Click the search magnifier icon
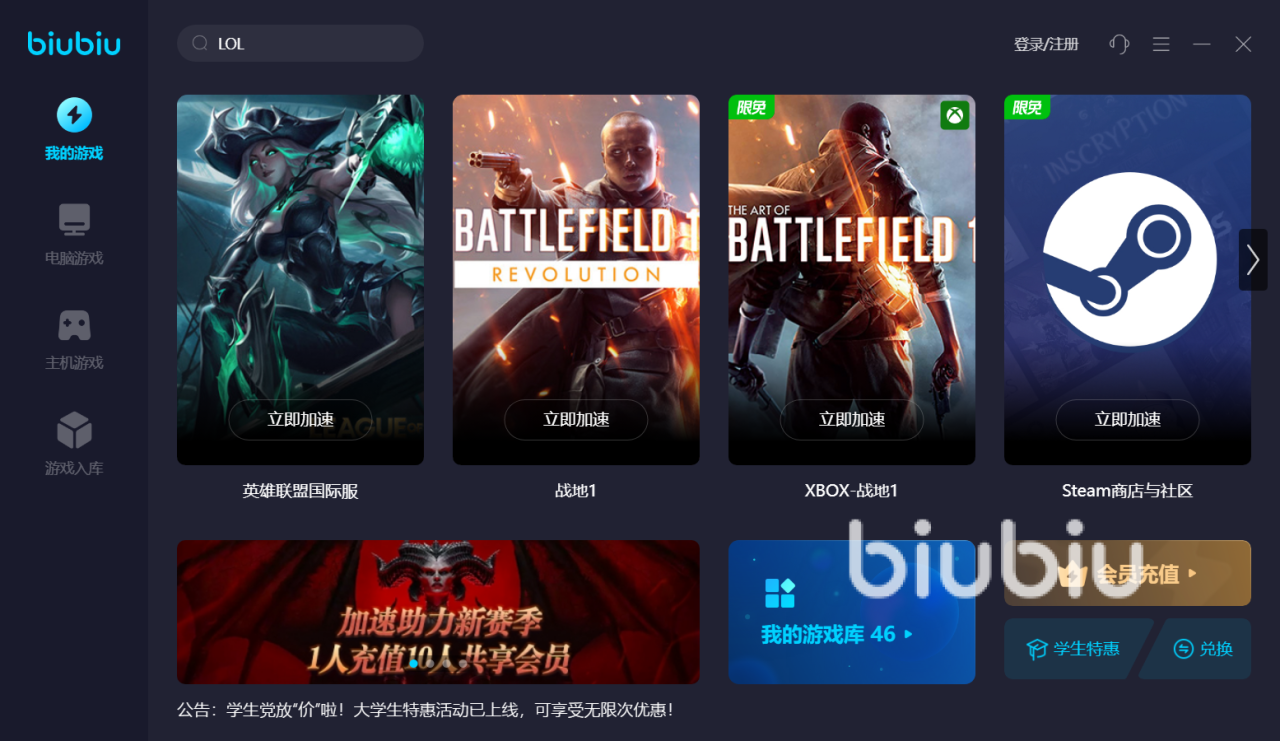Image resolution: width=1280 pixels, height=741 pixels. pos(200,43)
